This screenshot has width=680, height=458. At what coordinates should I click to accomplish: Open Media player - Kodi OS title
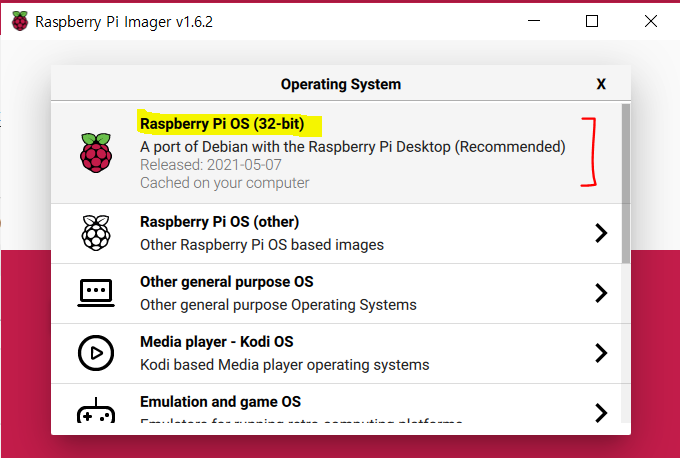point(216,342)
